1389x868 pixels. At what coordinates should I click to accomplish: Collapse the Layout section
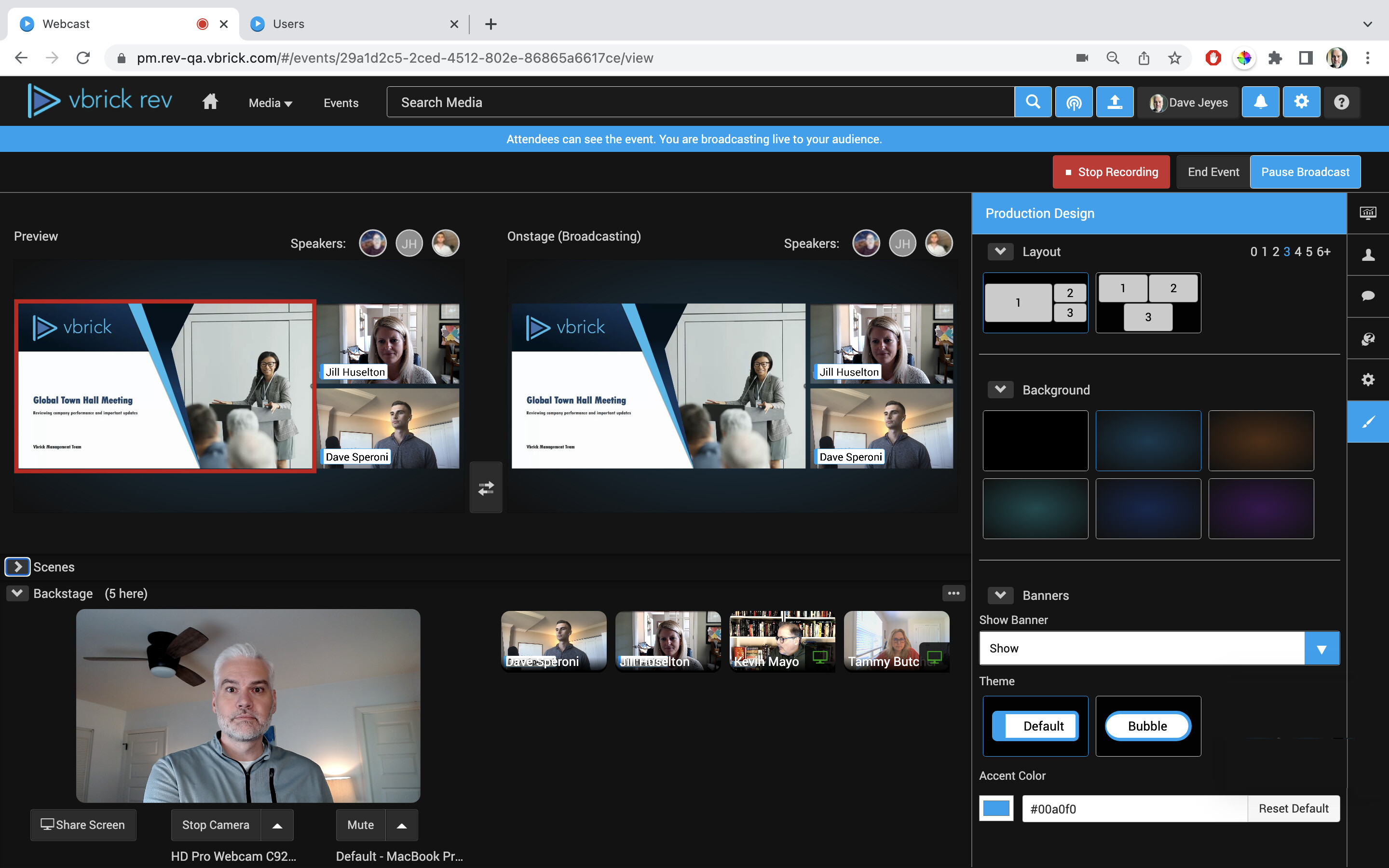[1000, 251]
